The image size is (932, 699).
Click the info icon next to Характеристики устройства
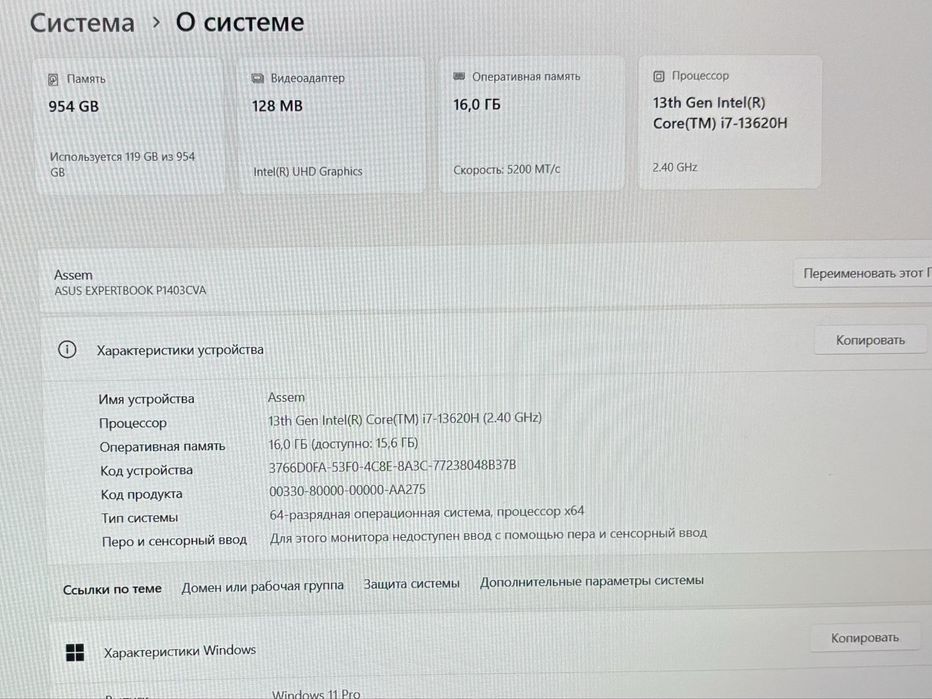67,350
